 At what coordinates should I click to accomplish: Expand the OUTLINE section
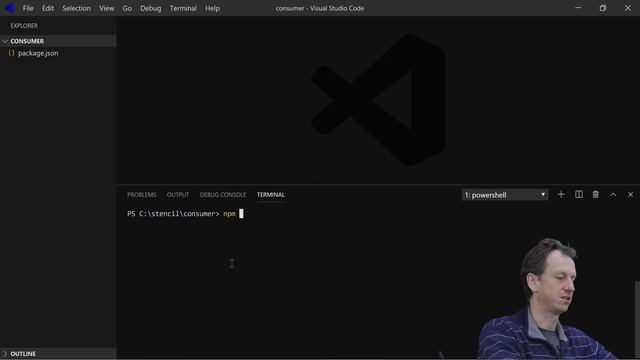tap(58, 353)
